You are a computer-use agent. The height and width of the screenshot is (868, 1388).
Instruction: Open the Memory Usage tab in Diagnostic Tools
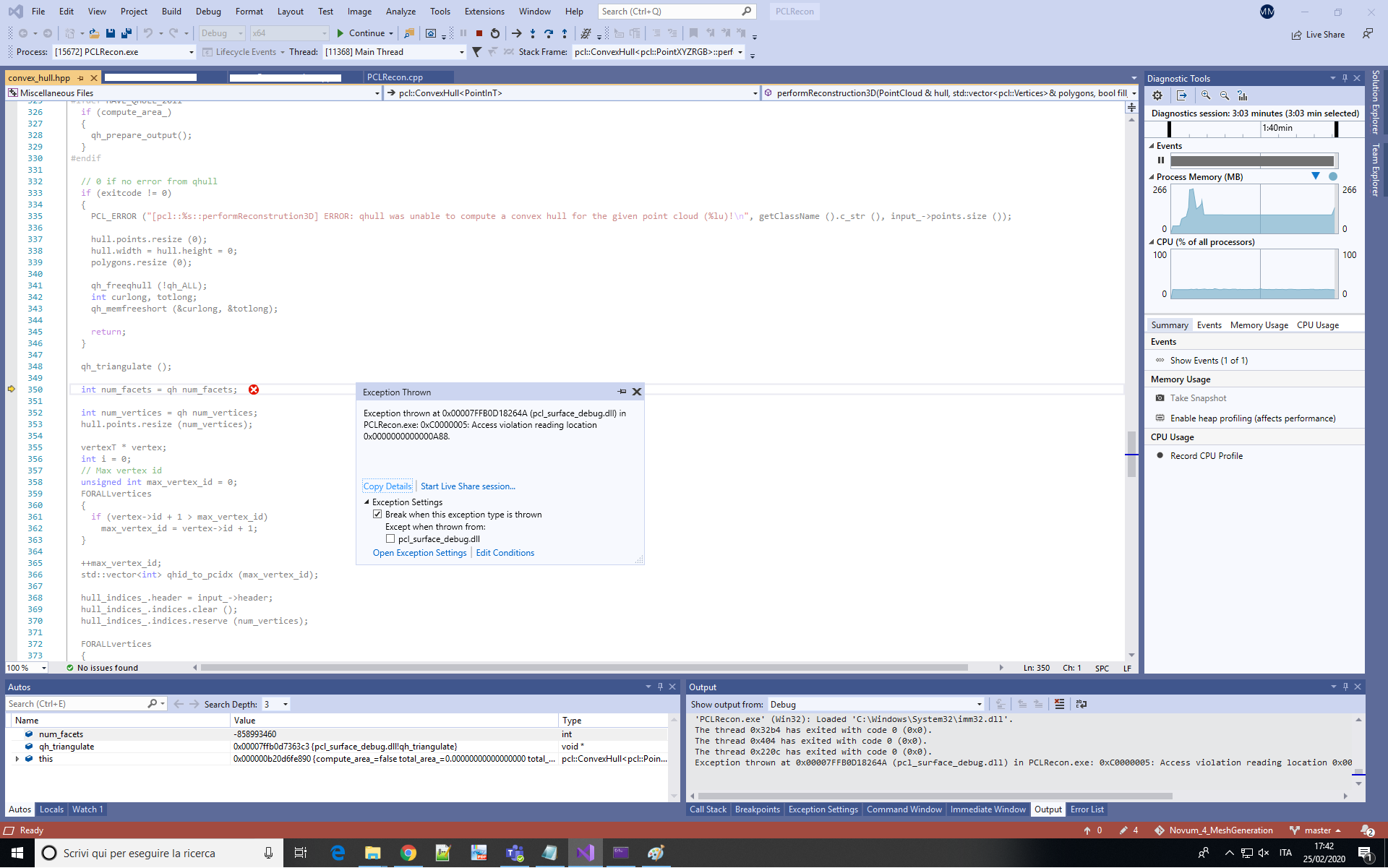(x=1259, y=325)
